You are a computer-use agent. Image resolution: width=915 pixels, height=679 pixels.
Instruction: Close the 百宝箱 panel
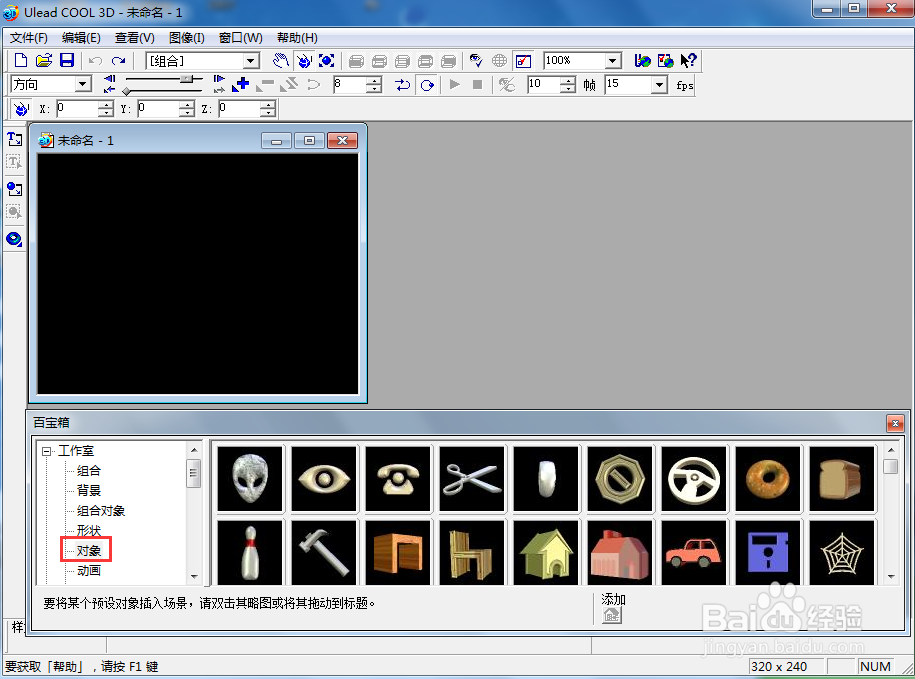pos(895,423)
